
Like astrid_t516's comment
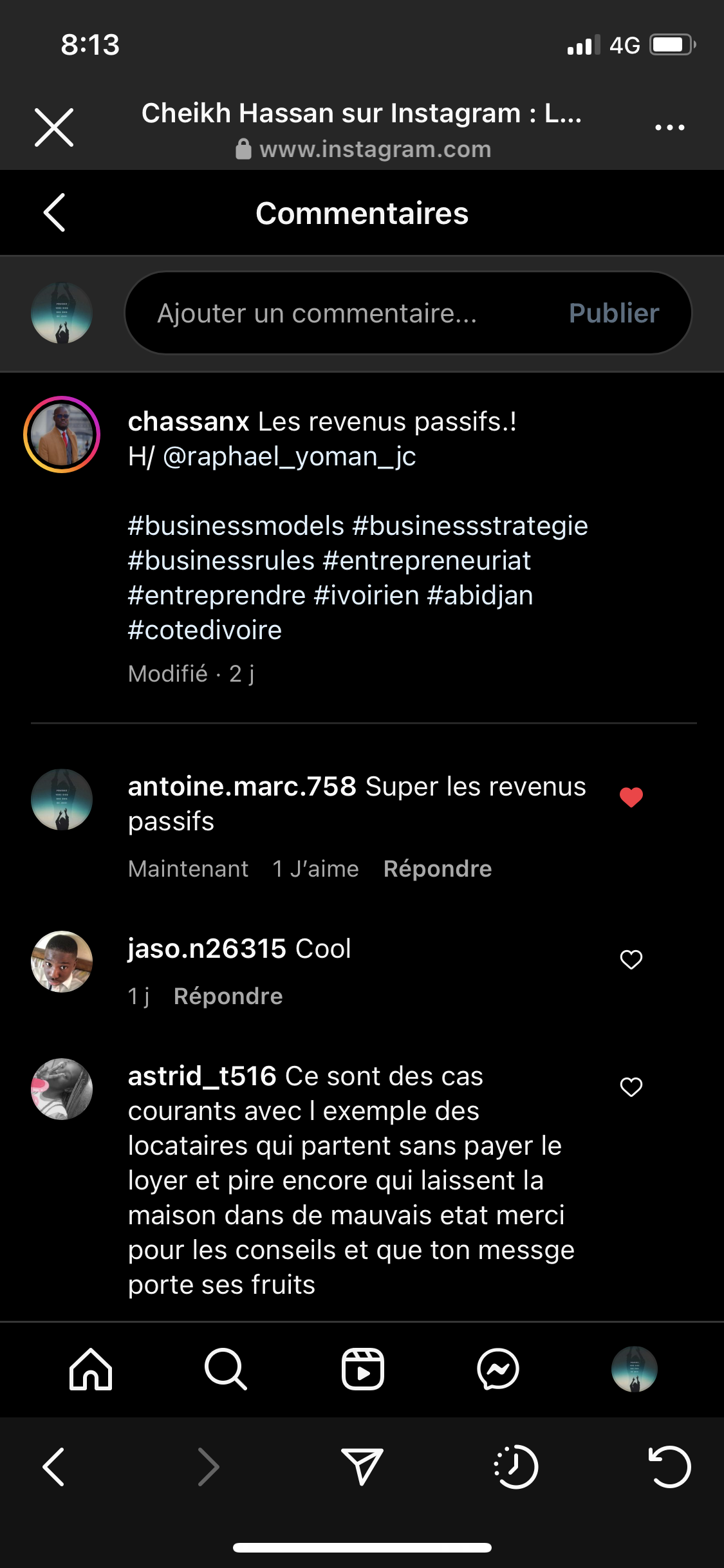click(x=631, y=1087)
